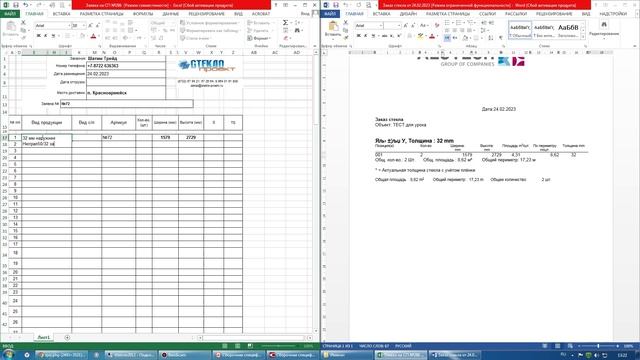This screenshot has height=360, width=640.
Task: Click Undo arrow in Excel quick access toolbar
Action: (x=26, y=5)
